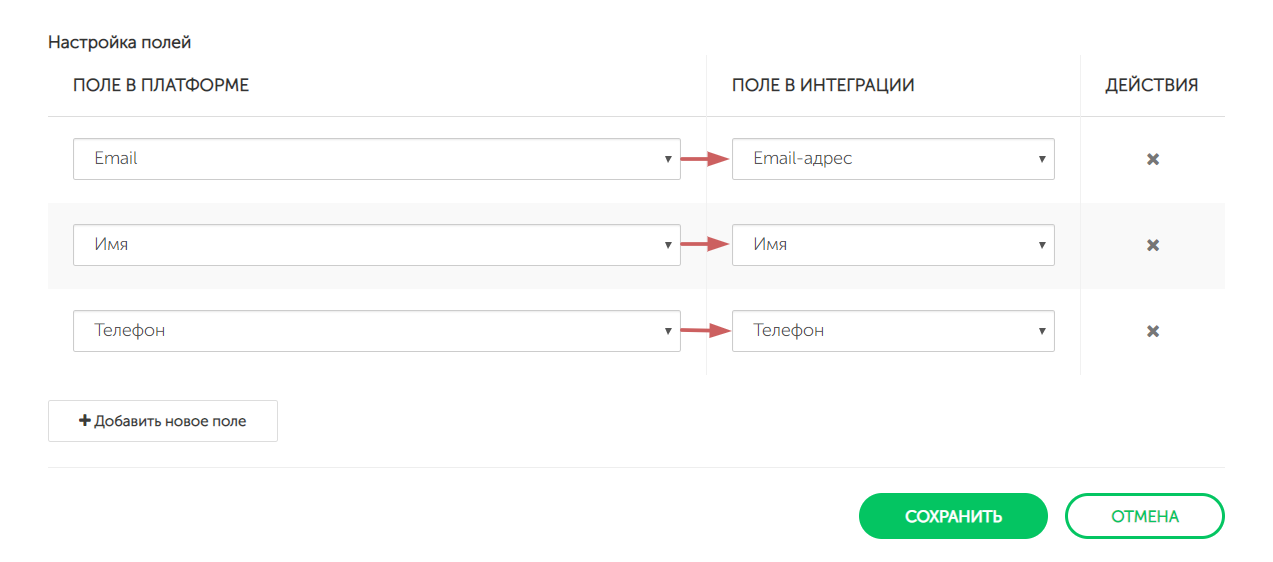Click the Поле в платформе column header
The width and height of the screenshot is (1273, 562).
(x=161, y=86)
